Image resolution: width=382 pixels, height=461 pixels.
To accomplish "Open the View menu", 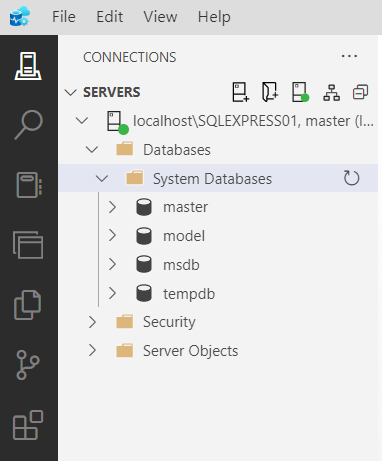I will tap(160, 17).
